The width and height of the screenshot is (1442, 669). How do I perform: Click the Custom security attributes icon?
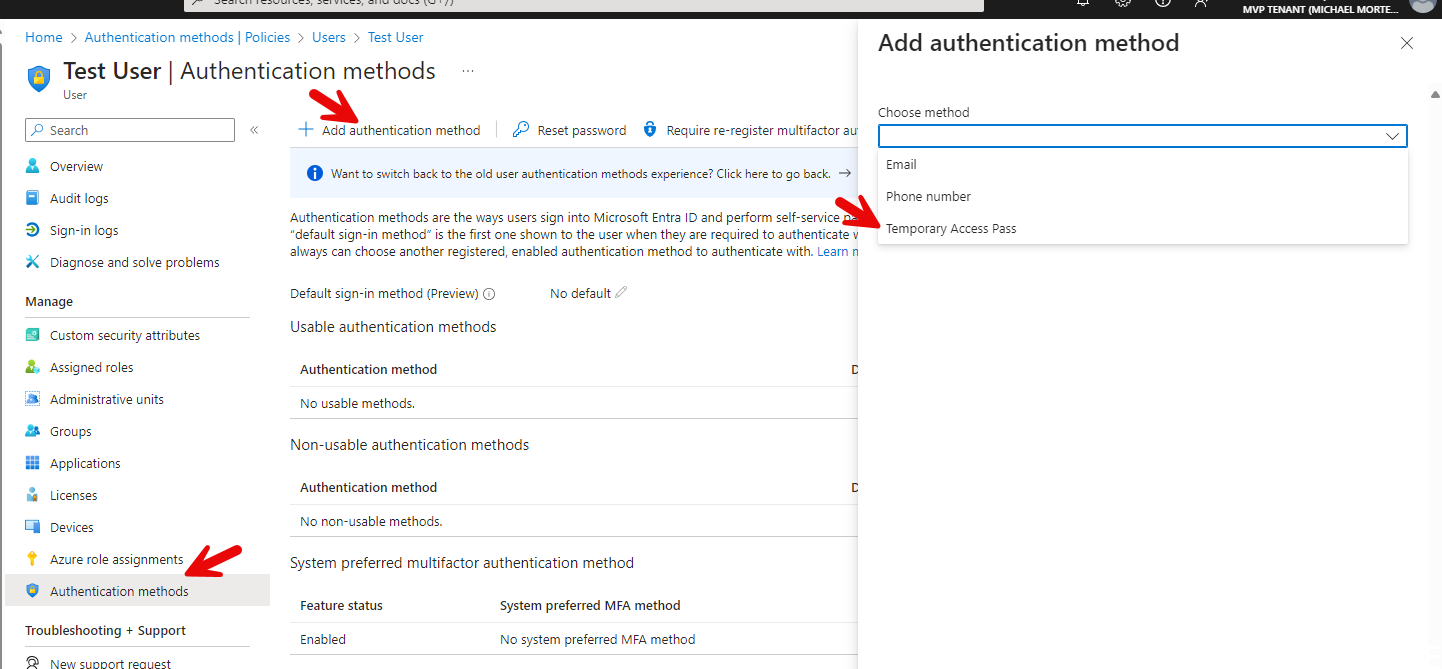click(x=33, y=336)
